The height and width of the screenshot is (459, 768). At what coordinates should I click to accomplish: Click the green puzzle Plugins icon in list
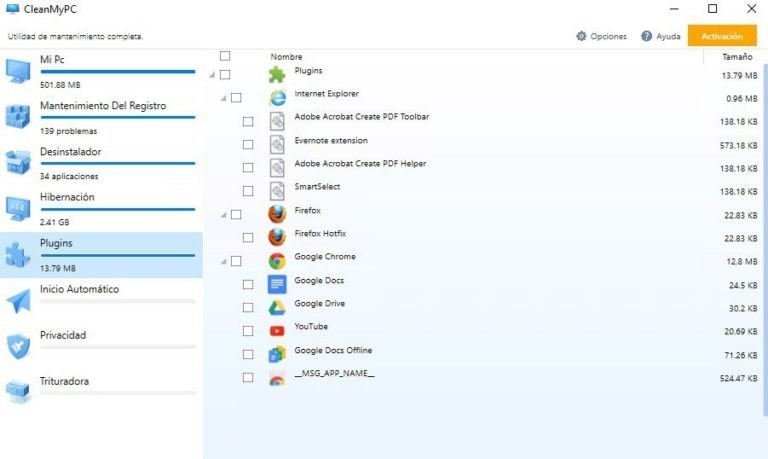click(x=277, y=74)
